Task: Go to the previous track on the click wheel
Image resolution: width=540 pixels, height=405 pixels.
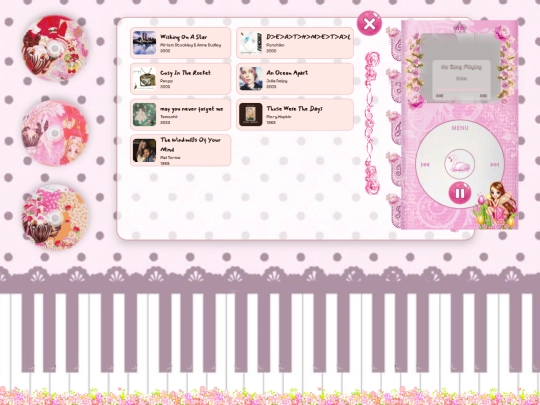Action: 425,165
